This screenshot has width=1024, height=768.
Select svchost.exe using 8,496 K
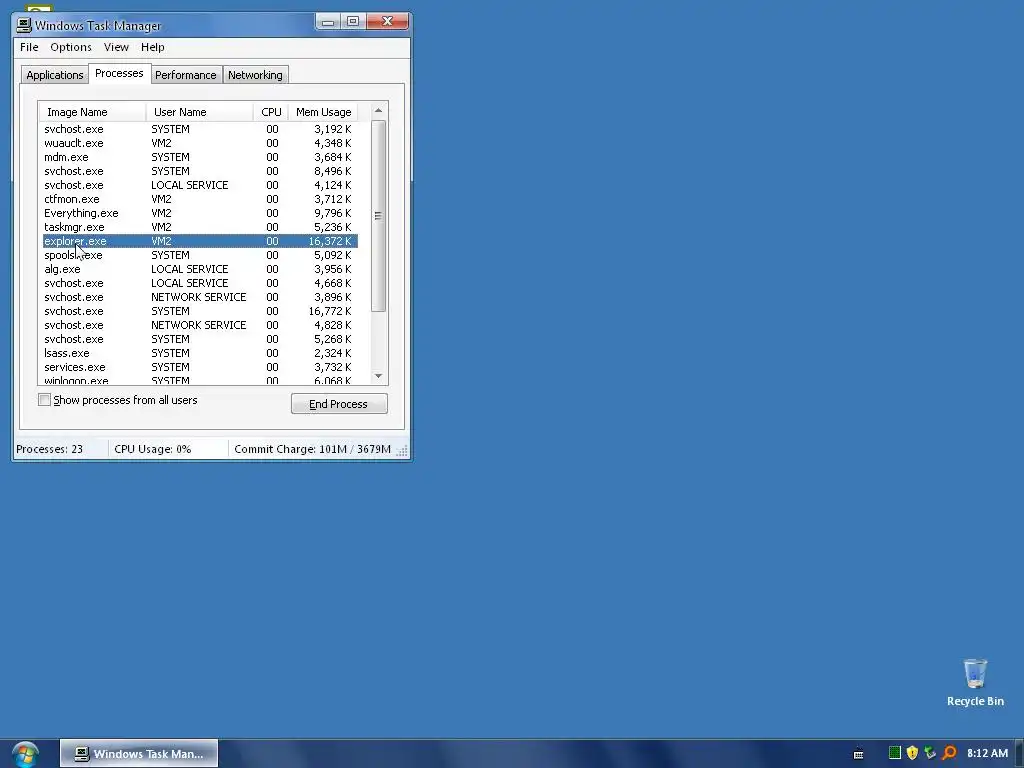[200, 171]
